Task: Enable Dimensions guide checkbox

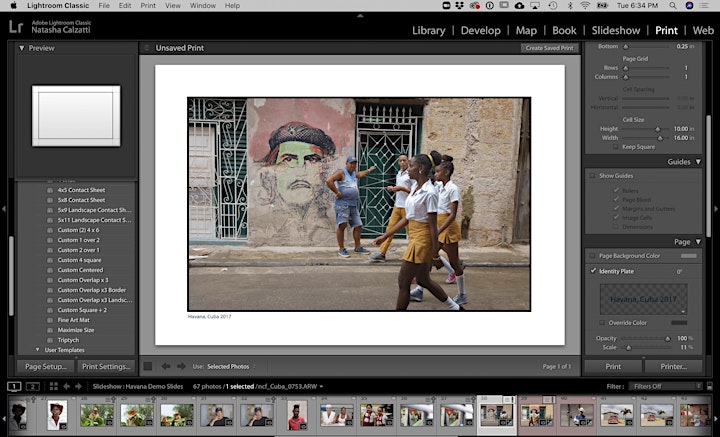Action: pyautogui.click(x=616, y=227)
